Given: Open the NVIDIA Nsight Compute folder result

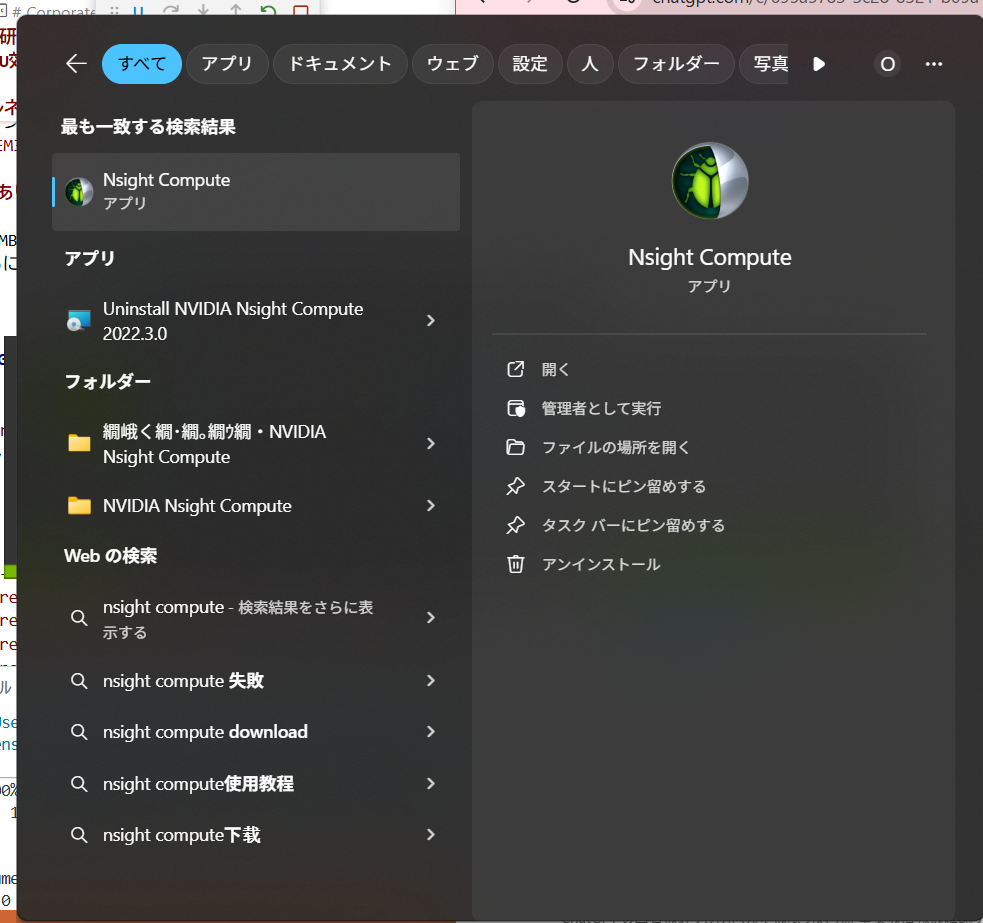Looking at the screenshot, I should 256,505.
